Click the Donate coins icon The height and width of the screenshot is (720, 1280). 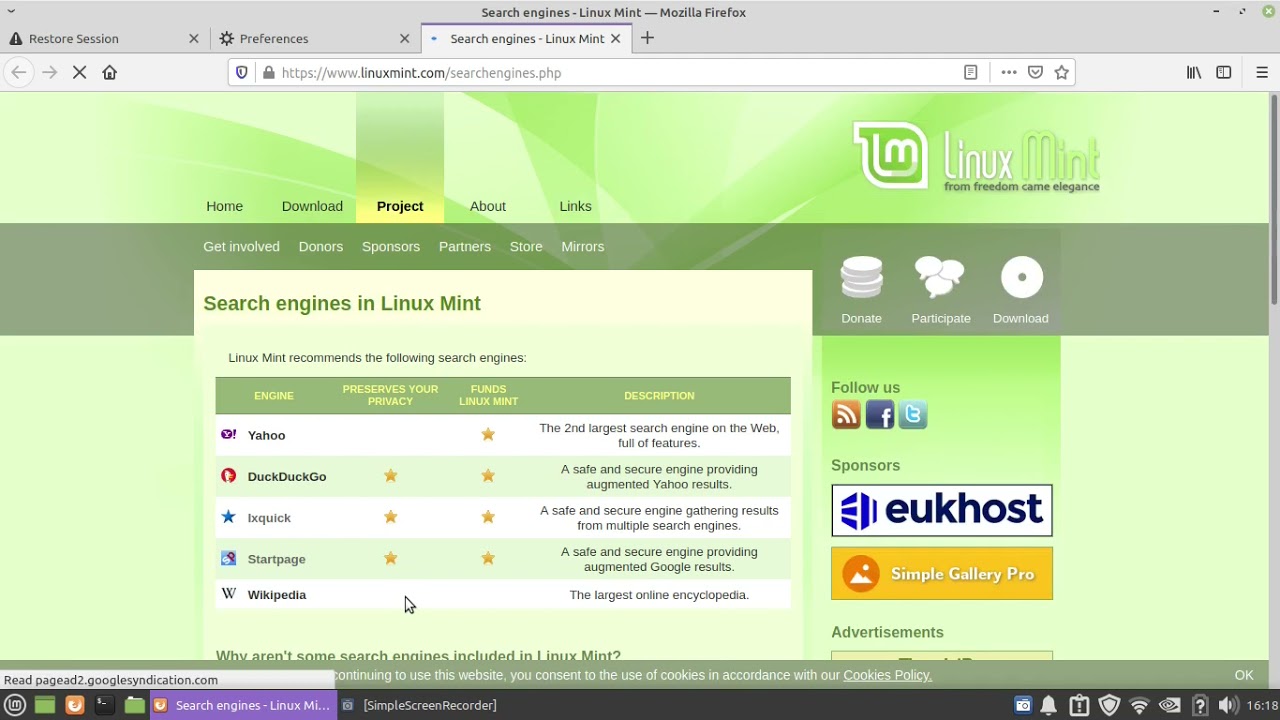pos(861,278)
